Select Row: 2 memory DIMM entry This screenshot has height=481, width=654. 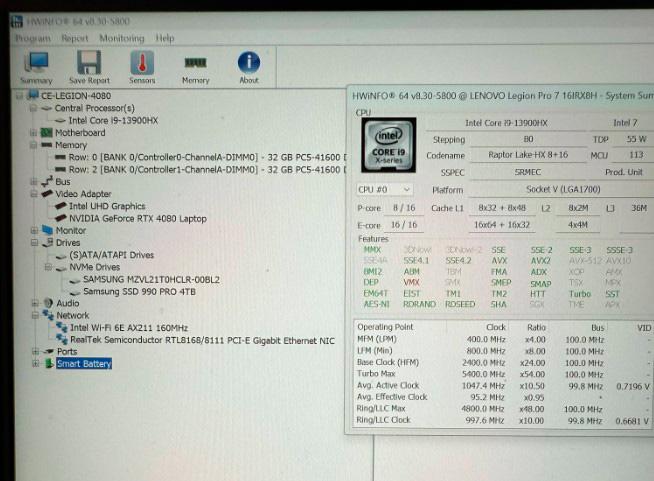click(x=207, y=170)
